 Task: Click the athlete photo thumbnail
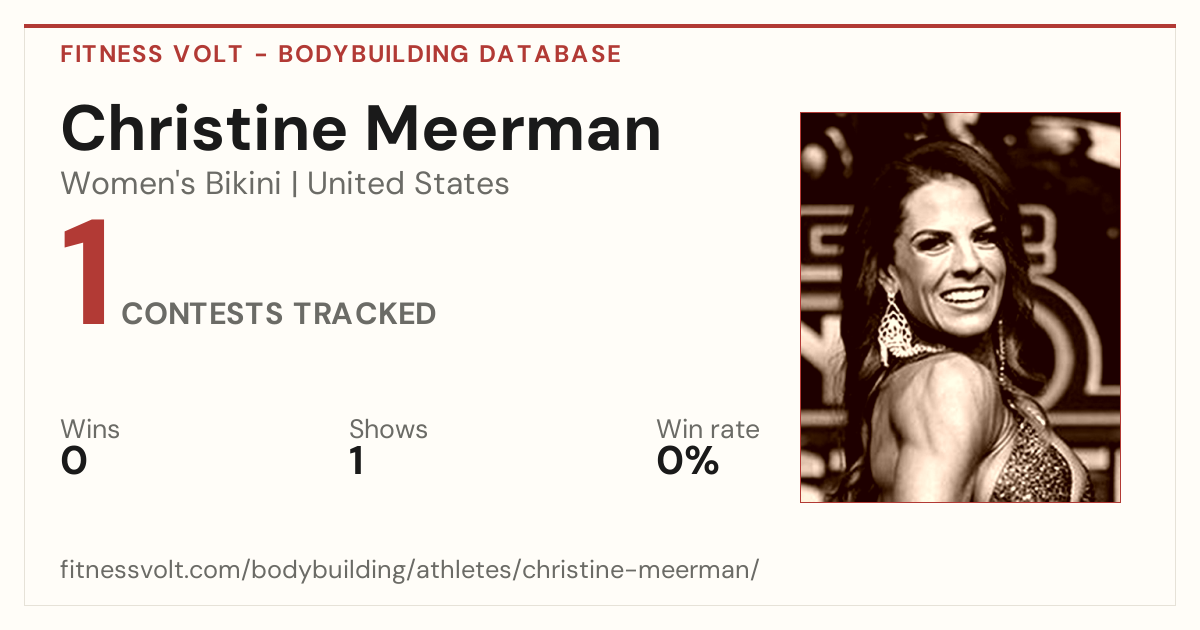click(x=960, y=307)
